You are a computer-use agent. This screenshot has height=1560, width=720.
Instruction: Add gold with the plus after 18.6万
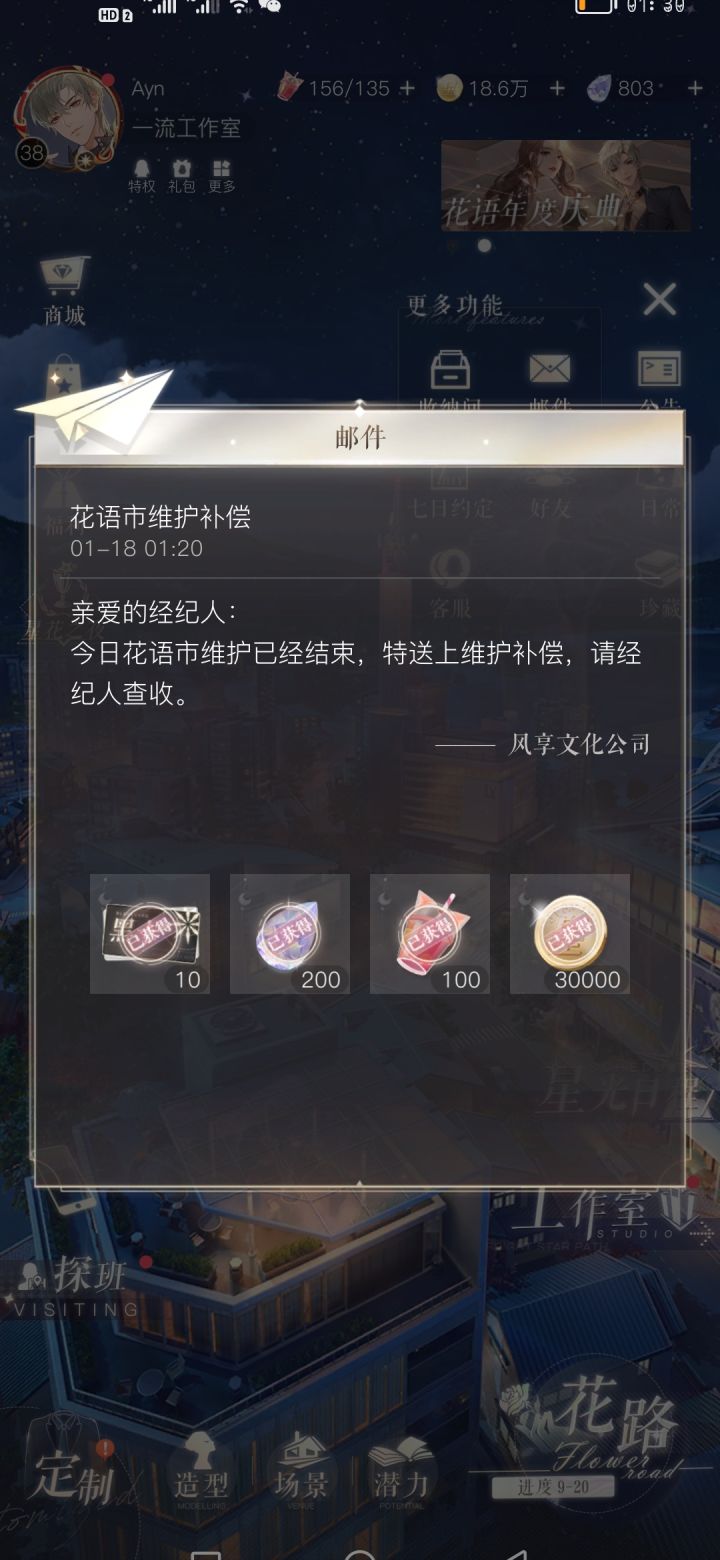[557, 89]
